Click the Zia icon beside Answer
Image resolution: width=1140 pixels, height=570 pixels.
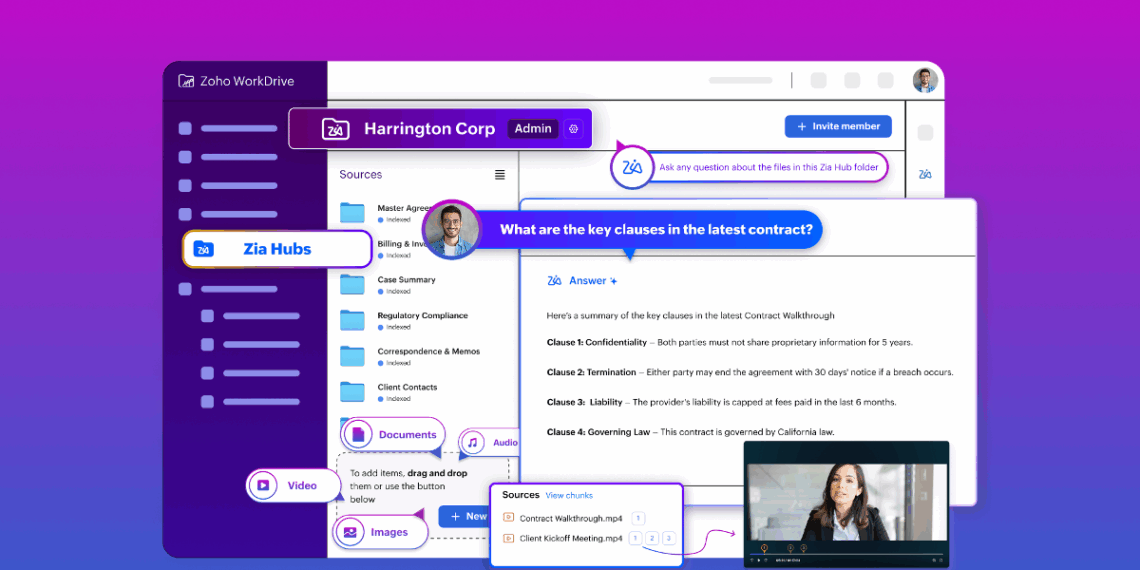pyautogui.click(x=555, y=281)
